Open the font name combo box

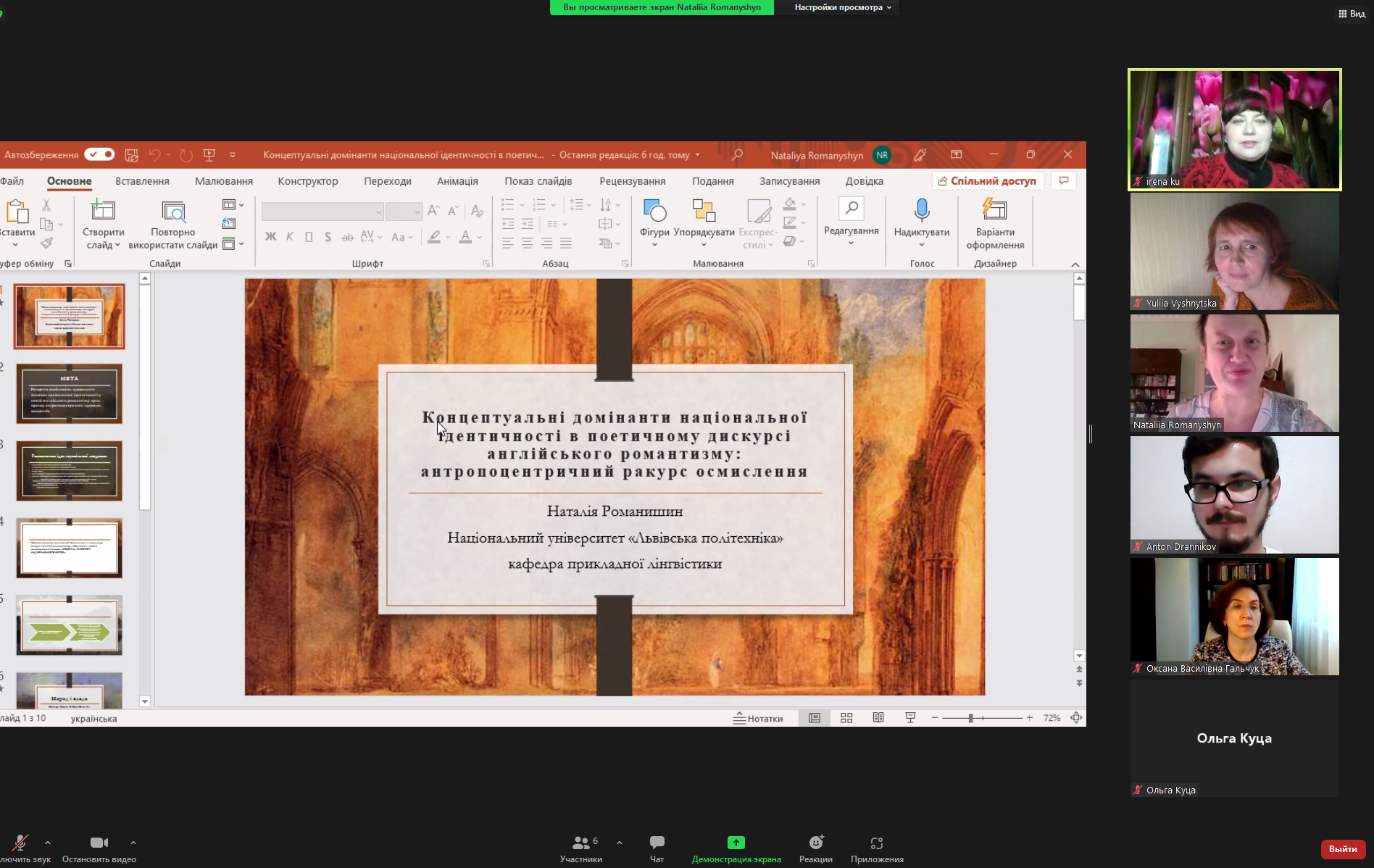[x=322, y=212]
